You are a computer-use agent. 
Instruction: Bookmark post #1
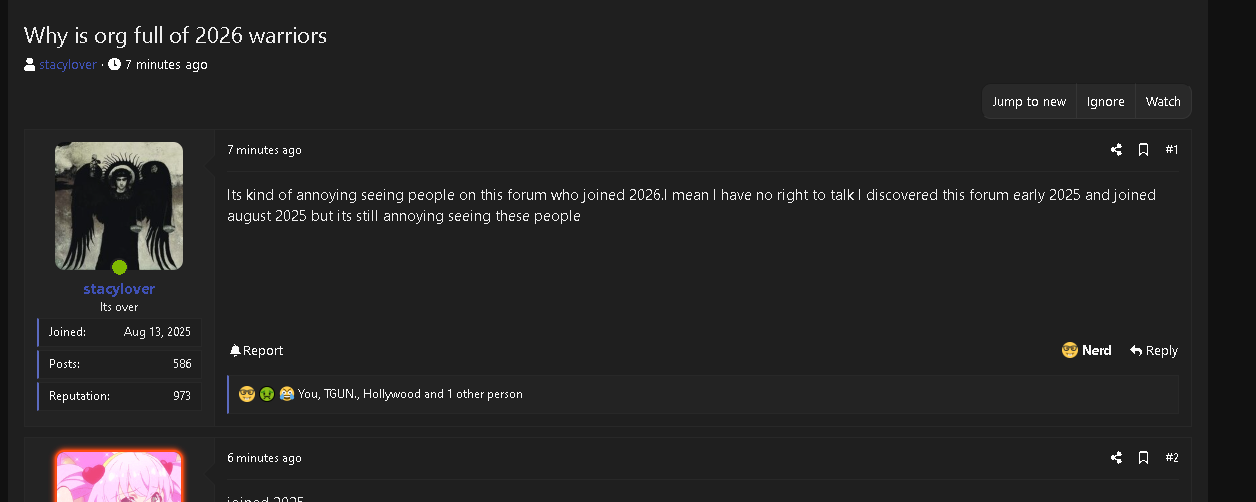(x=1143, y=150)
